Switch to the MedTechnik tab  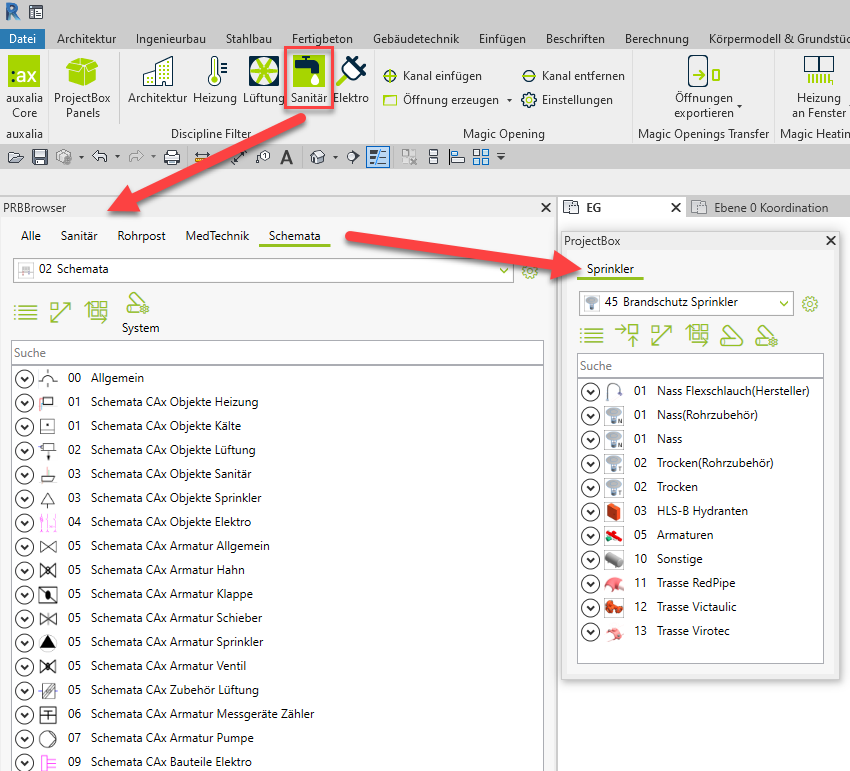point(217,236)
